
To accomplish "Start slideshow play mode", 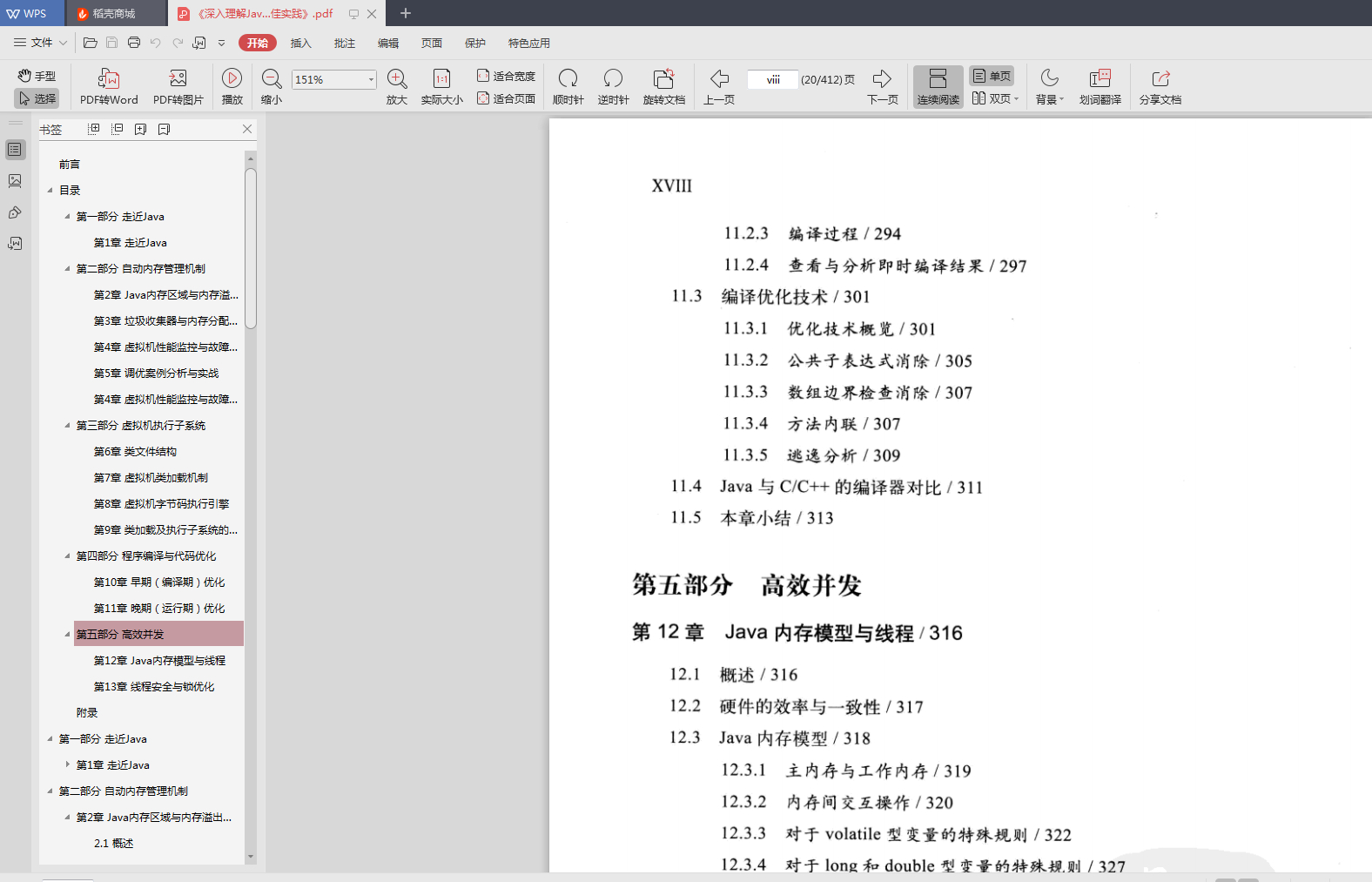I will click(232, 87).
